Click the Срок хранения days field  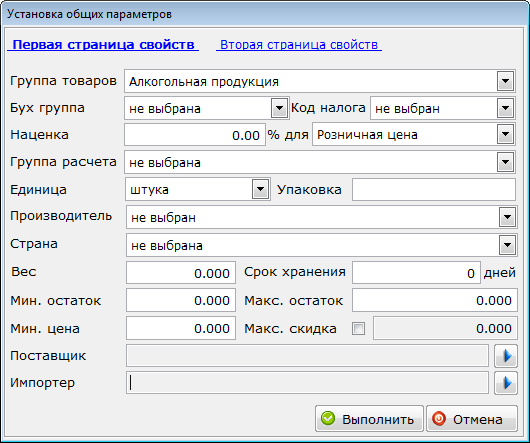[416, 273]
